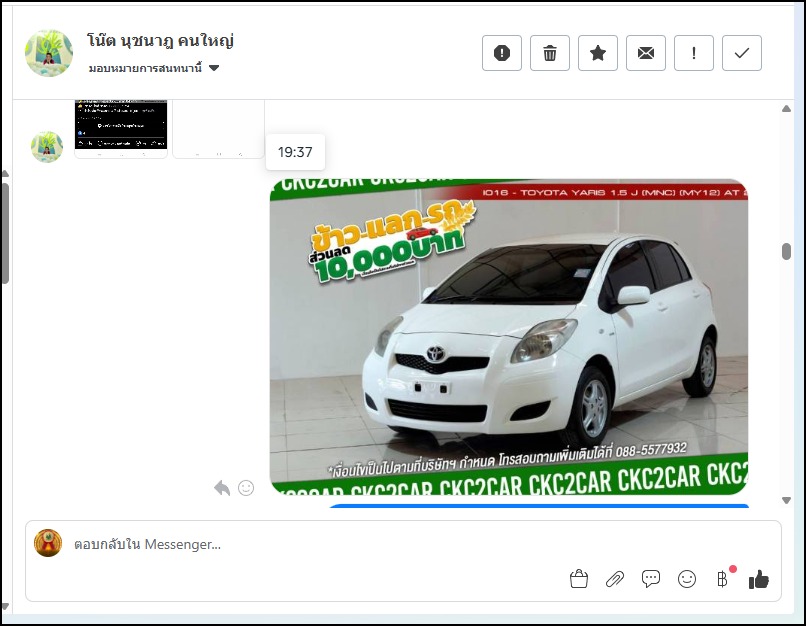
Task: Mark conversation unread with envelope icon
Action: (646, 53)
